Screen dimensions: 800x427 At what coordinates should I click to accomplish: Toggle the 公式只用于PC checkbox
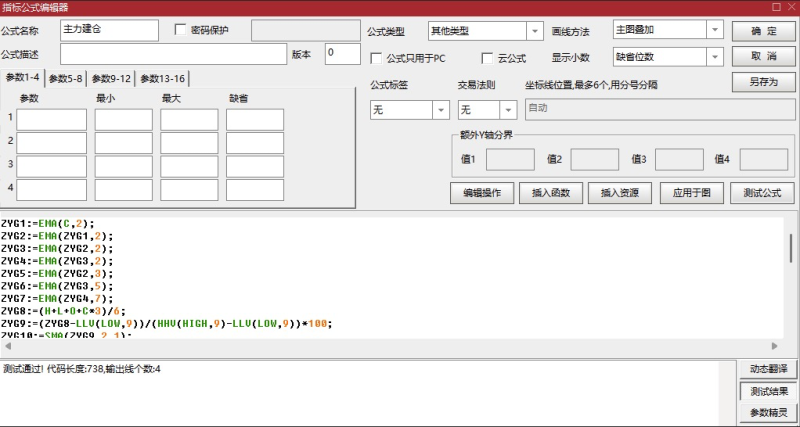point(376,59)
